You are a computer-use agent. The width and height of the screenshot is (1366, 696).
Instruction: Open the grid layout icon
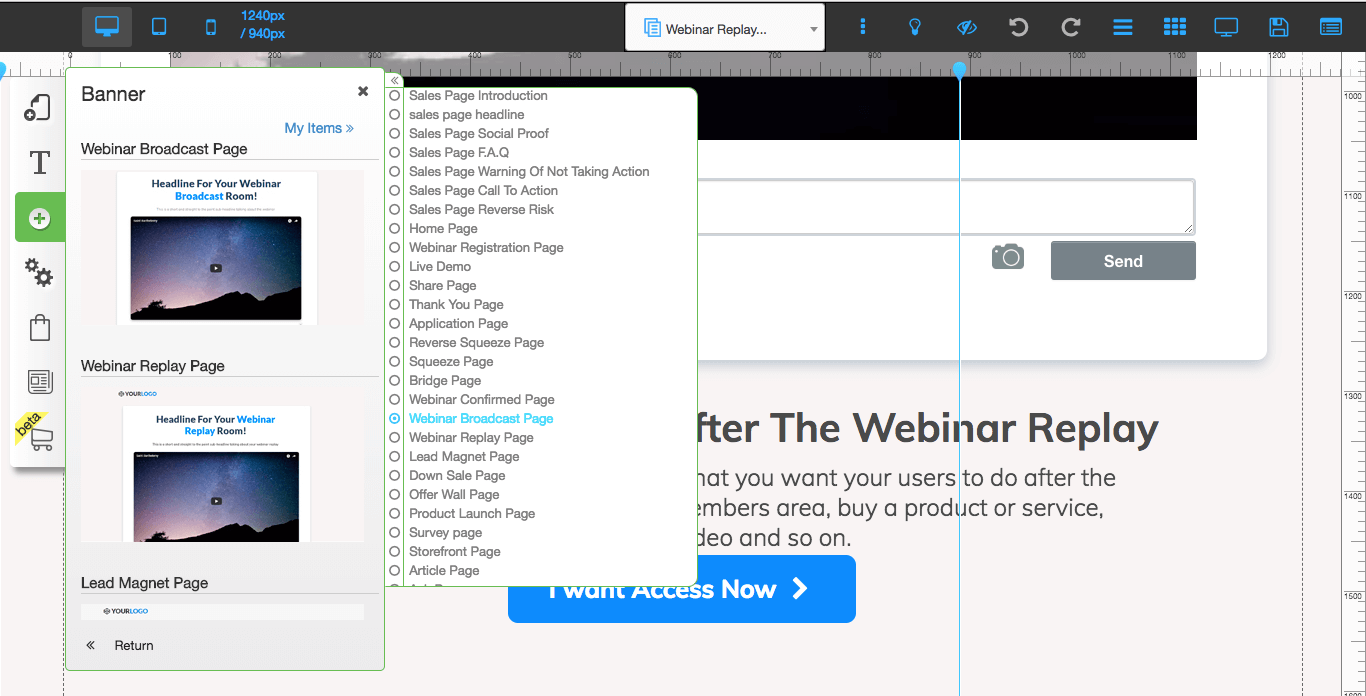pyautogui.click(x=1175, y=27)
